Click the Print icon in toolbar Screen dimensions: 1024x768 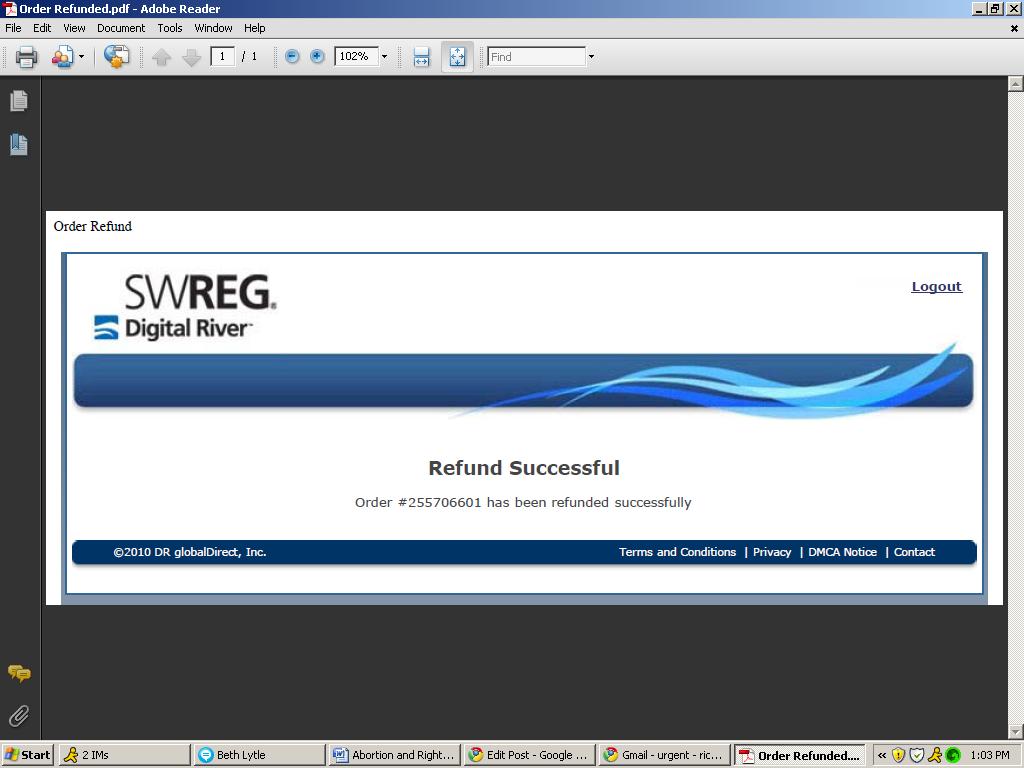(27, 57)
